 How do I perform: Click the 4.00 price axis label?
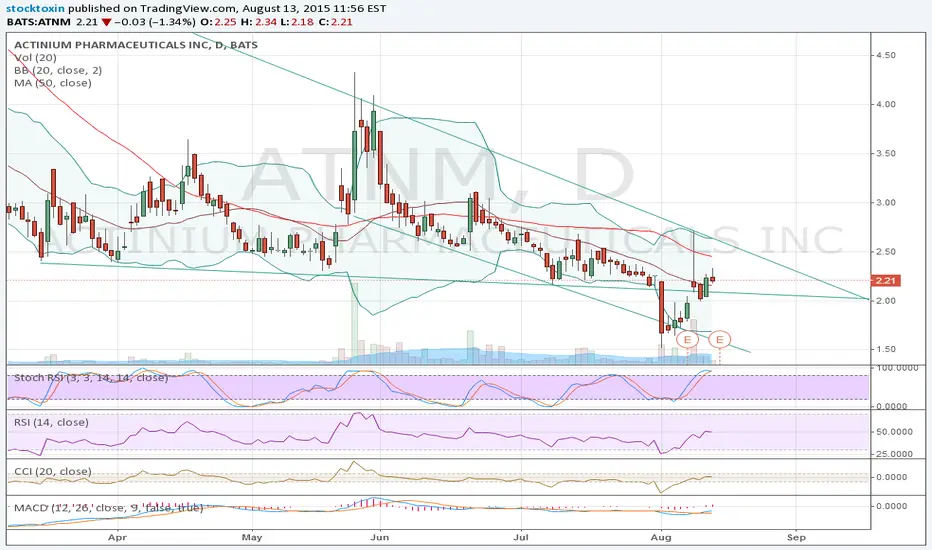pyautogui.click(x=886, y=104)
